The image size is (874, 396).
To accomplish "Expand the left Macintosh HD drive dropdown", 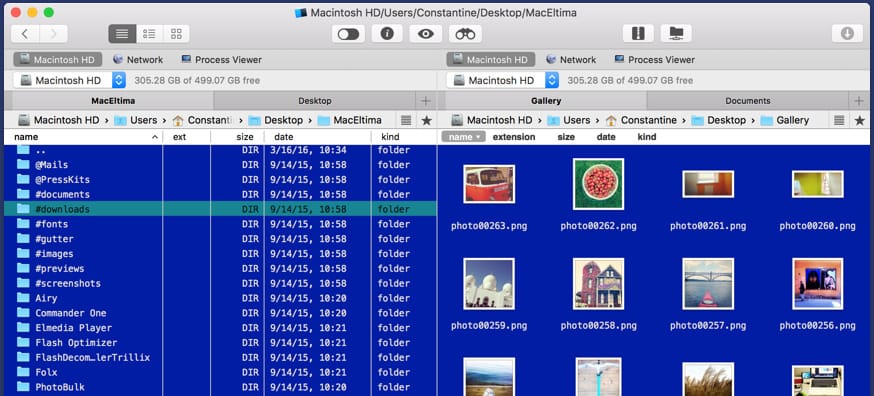I will point(119,80).
